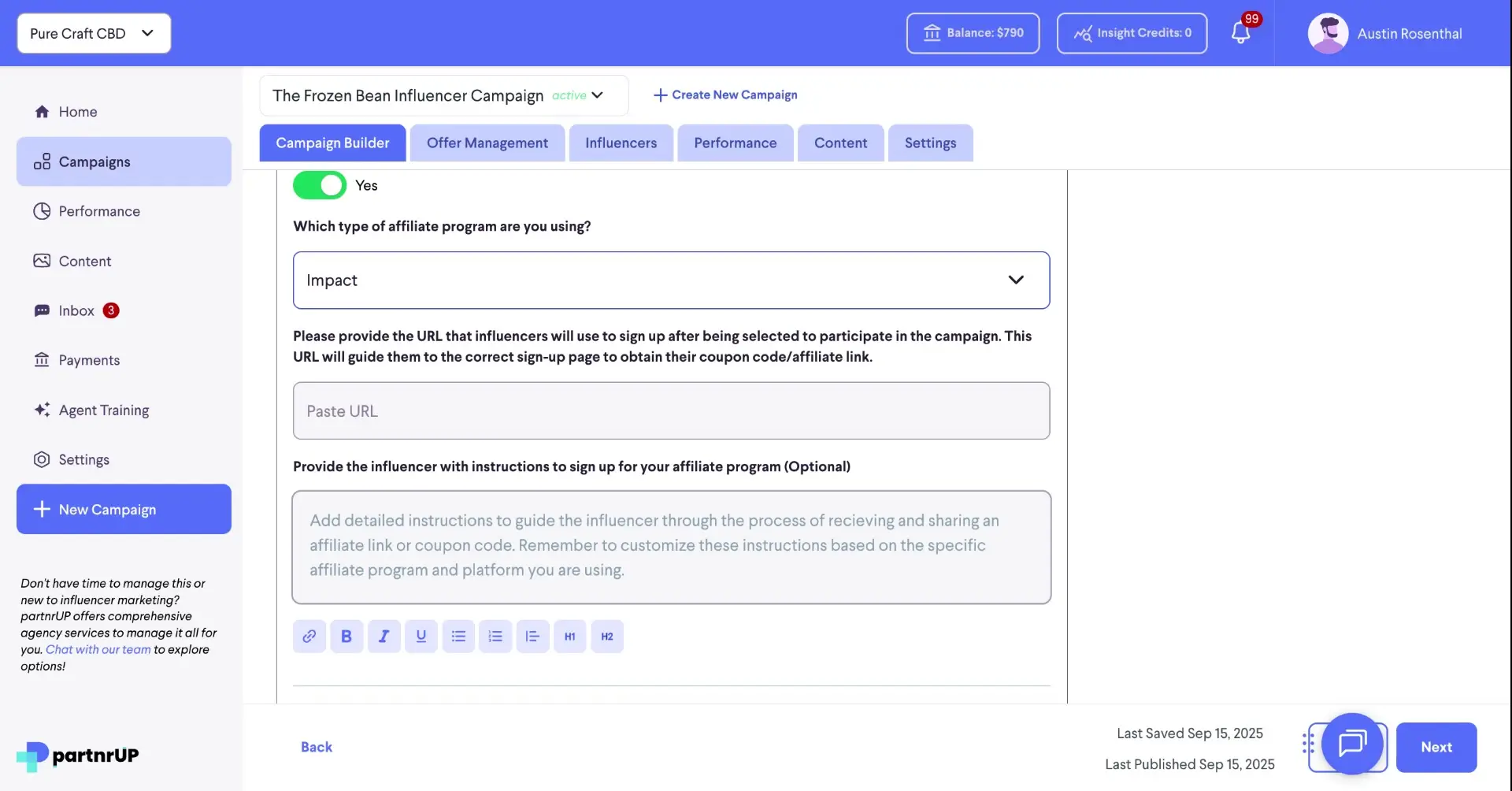Open the Impact affiliate program dropdown
The width and height of the screenshot is (1512, 791).
tap(670, 280)
